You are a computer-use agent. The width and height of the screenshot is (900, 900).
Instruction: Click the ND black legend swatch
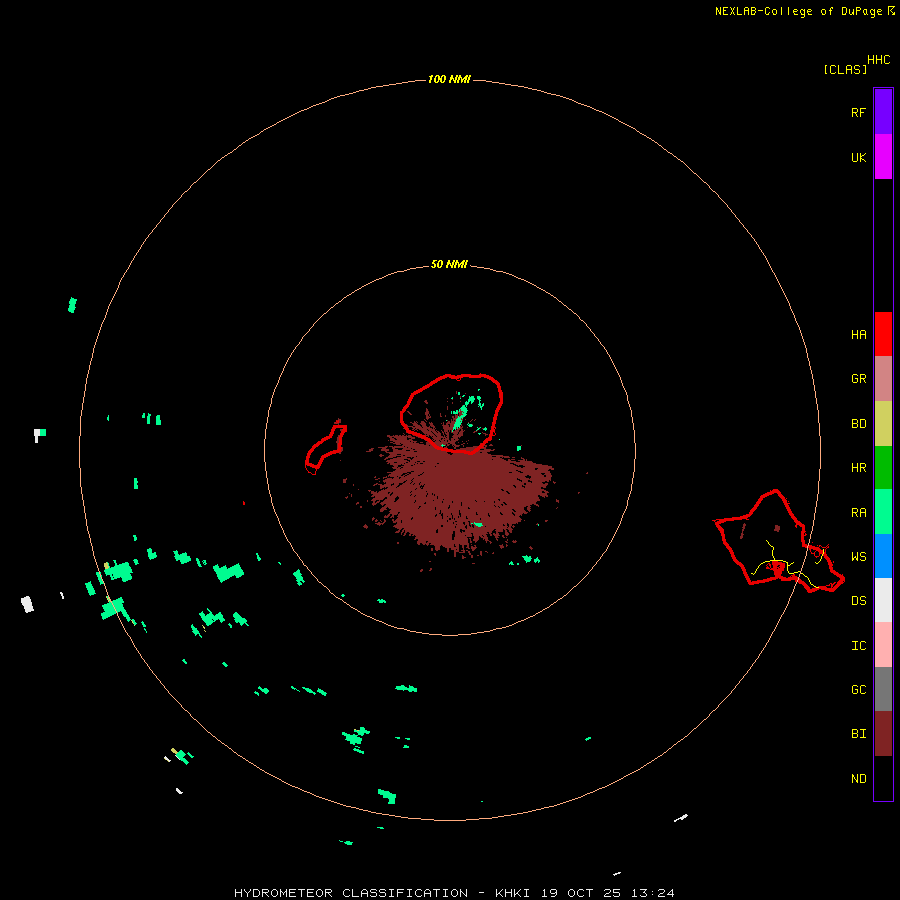[883, 778]
